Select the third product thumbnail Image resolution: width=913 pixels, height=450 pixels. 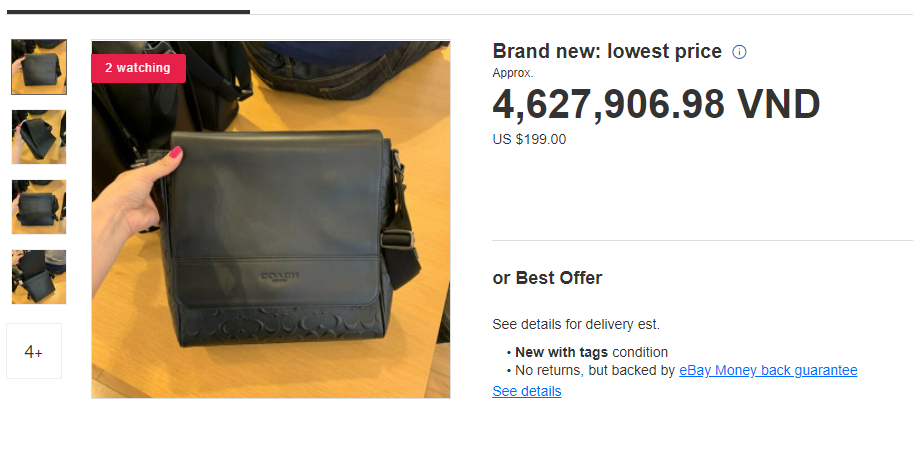tap(39, 207)
